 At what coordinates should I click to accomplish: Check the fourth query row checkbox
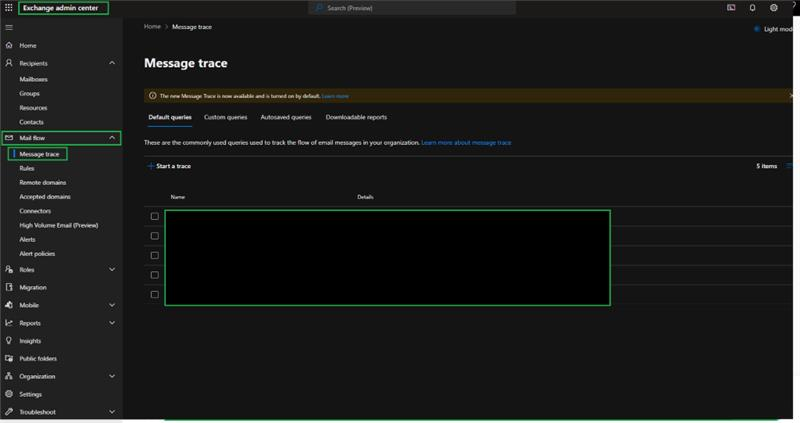[155, 275]
